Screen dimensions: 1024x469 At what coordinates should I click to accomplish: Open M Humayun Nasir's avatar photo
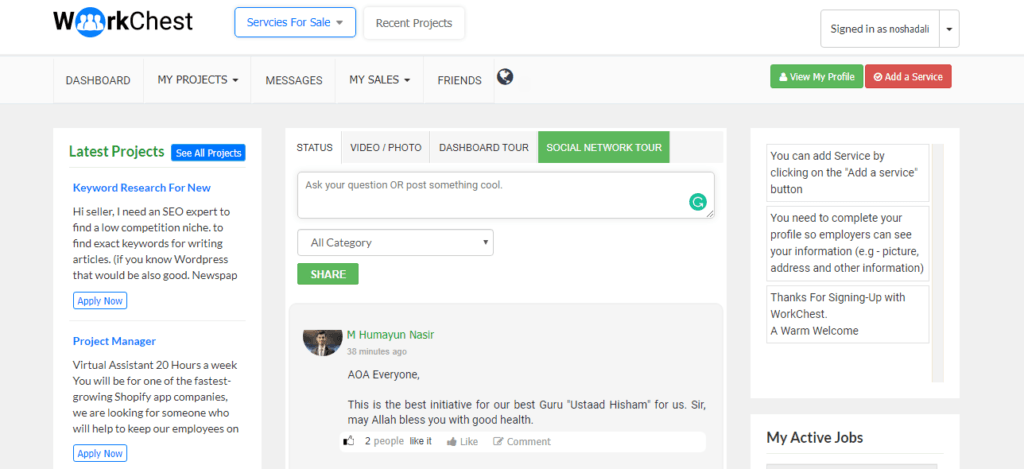[323, 342]
